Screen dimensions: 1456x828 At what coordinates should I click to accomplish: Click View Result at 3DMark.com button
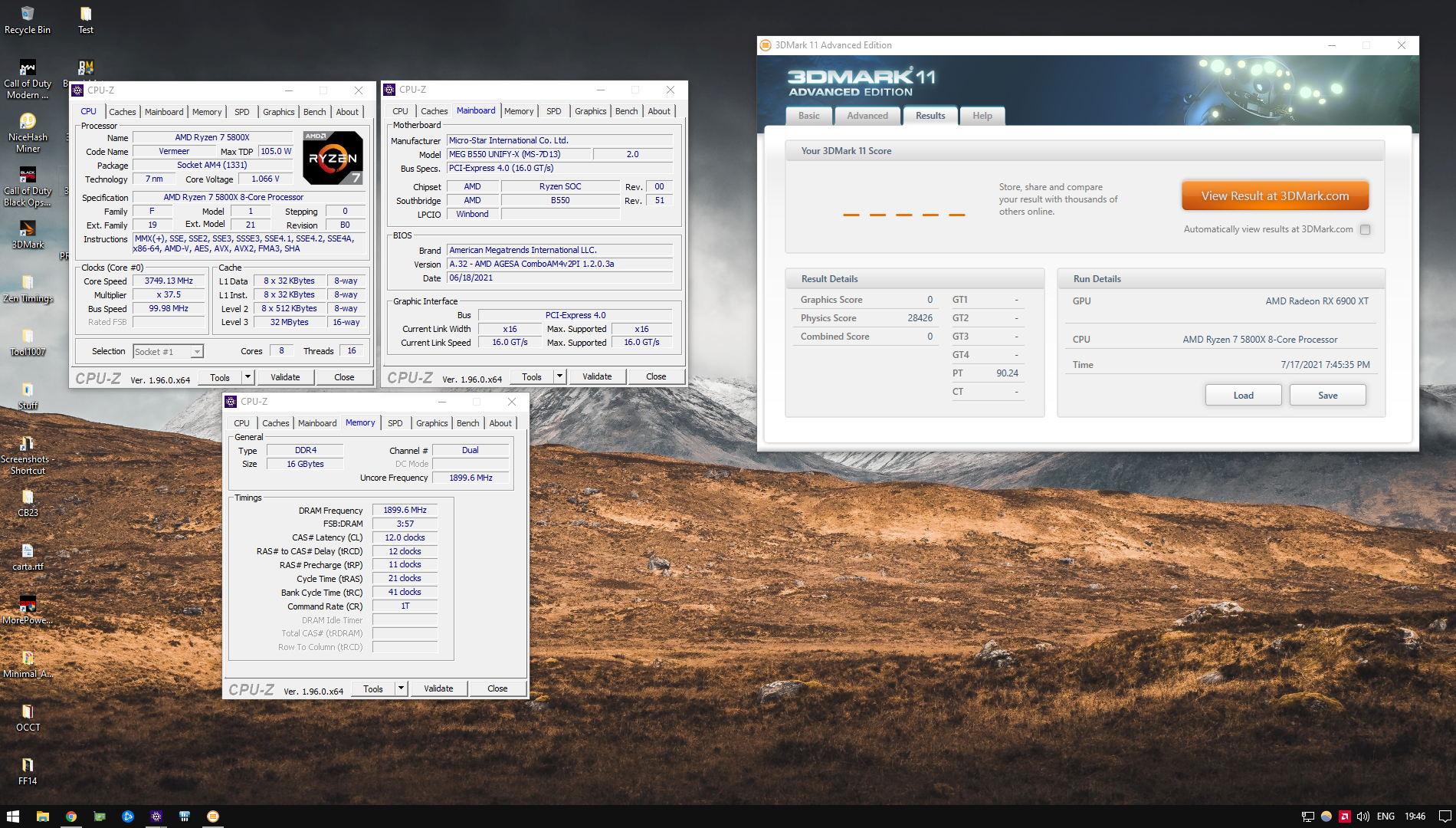point(1274,195)
